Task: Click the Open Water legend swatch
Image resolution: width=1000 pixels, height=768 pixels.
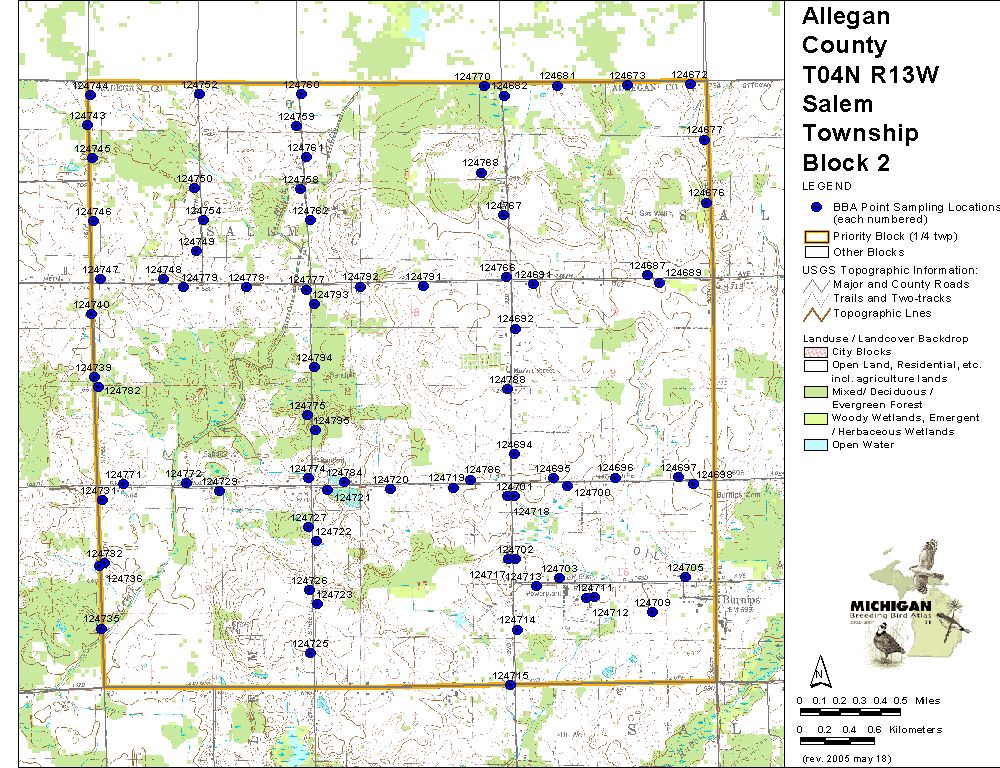Action: click(x=817, y=445)
